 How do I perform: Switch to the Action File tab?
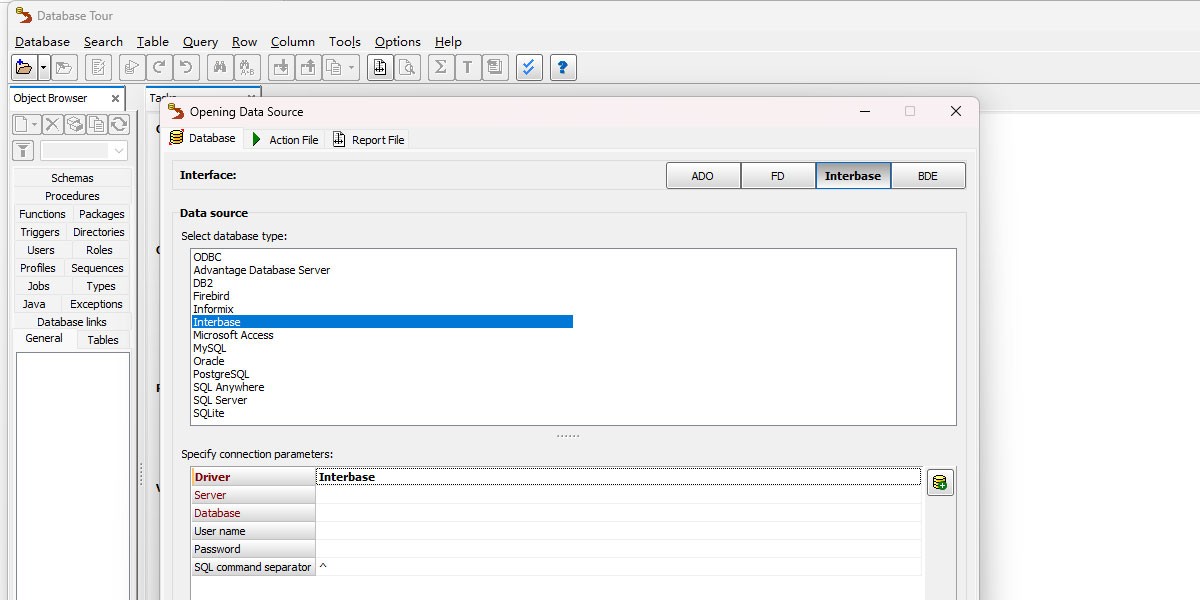pyautogui.click(x=285, y=140)
